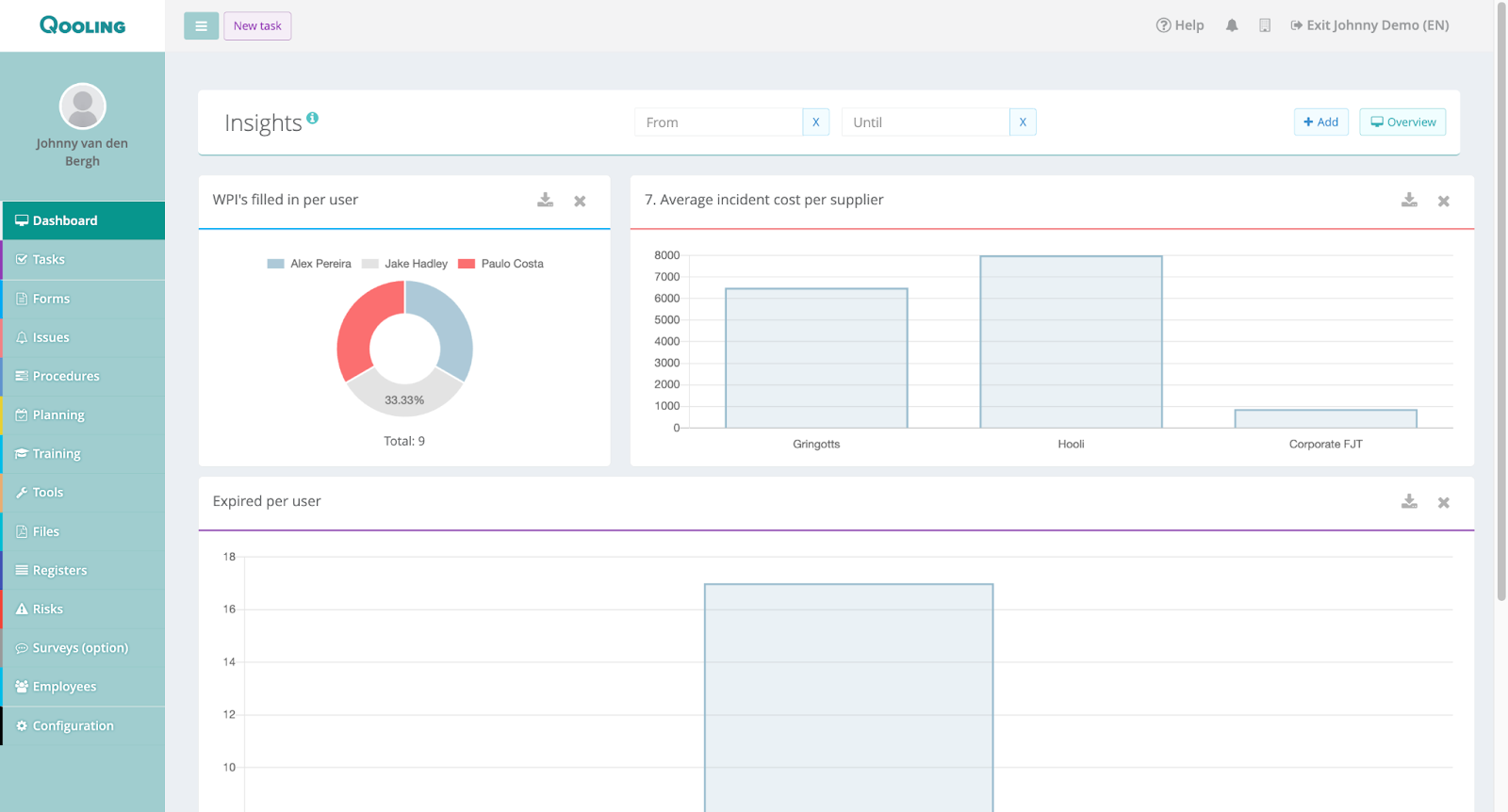Open Tools in the sidebar

83,492
